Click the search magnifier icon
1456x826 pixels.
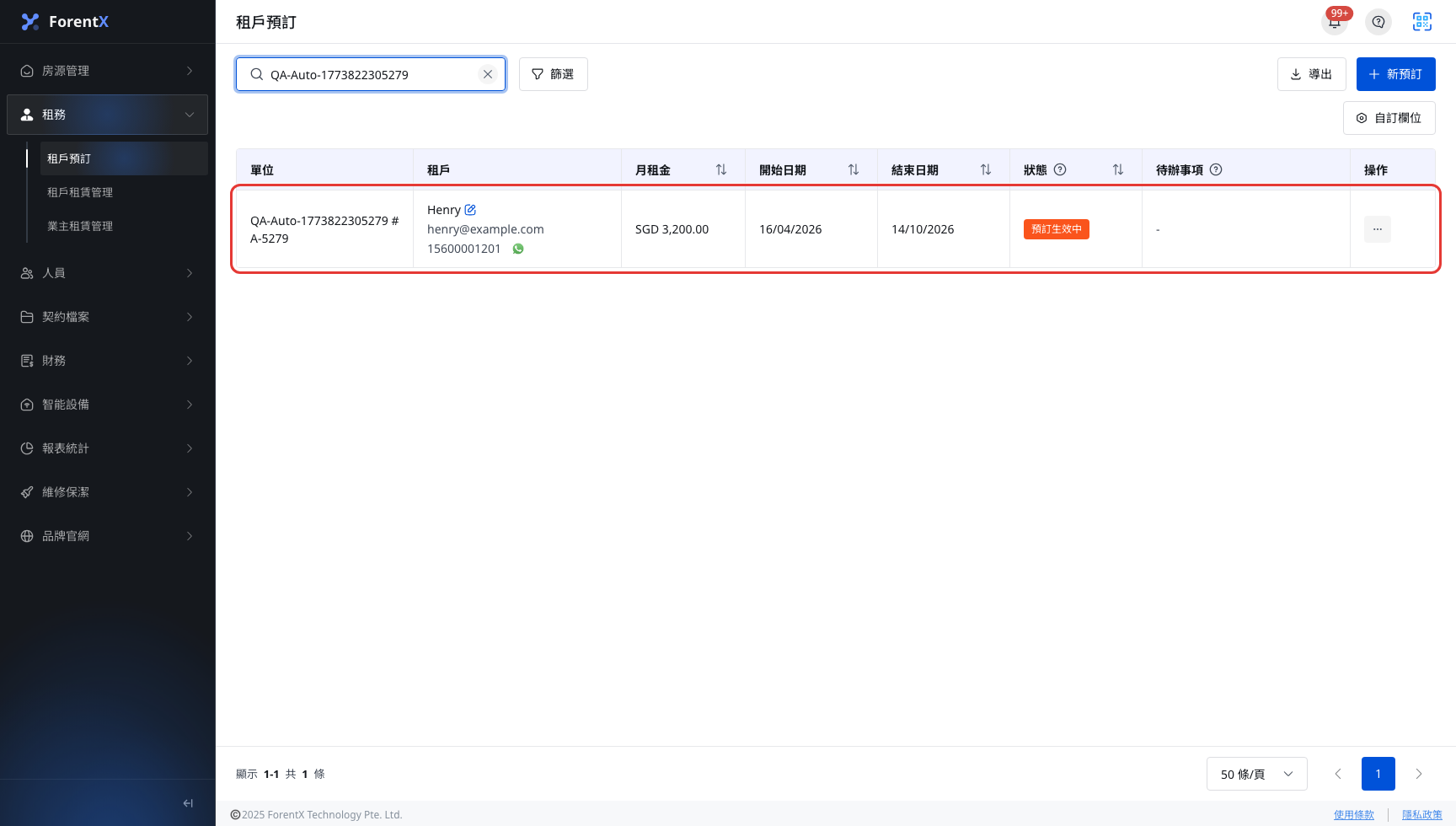click(x=257, y=74)
